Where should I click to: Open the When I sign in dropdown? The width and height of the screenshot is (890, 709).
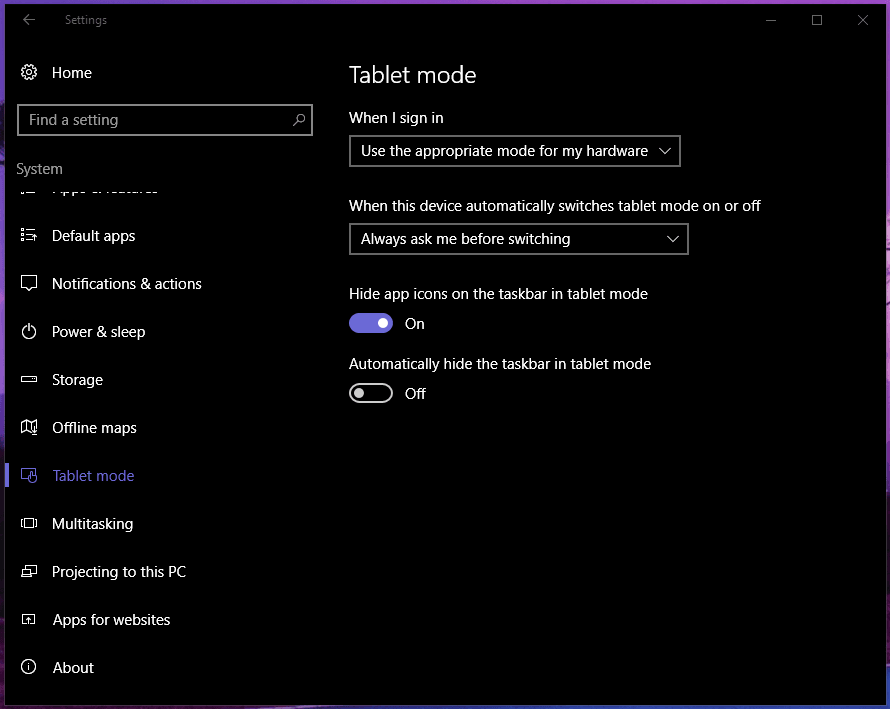(514, 151)
